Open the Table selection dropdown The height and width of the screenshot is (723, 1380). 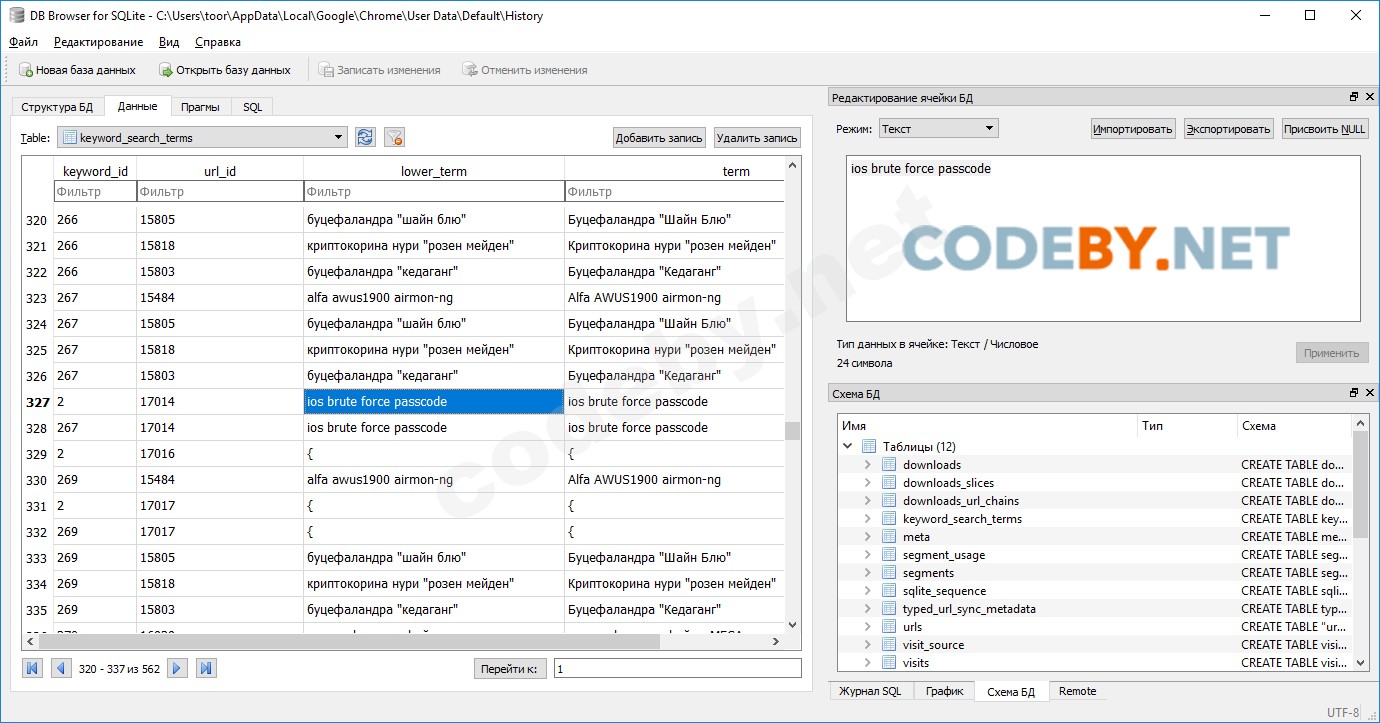(339, 137)
